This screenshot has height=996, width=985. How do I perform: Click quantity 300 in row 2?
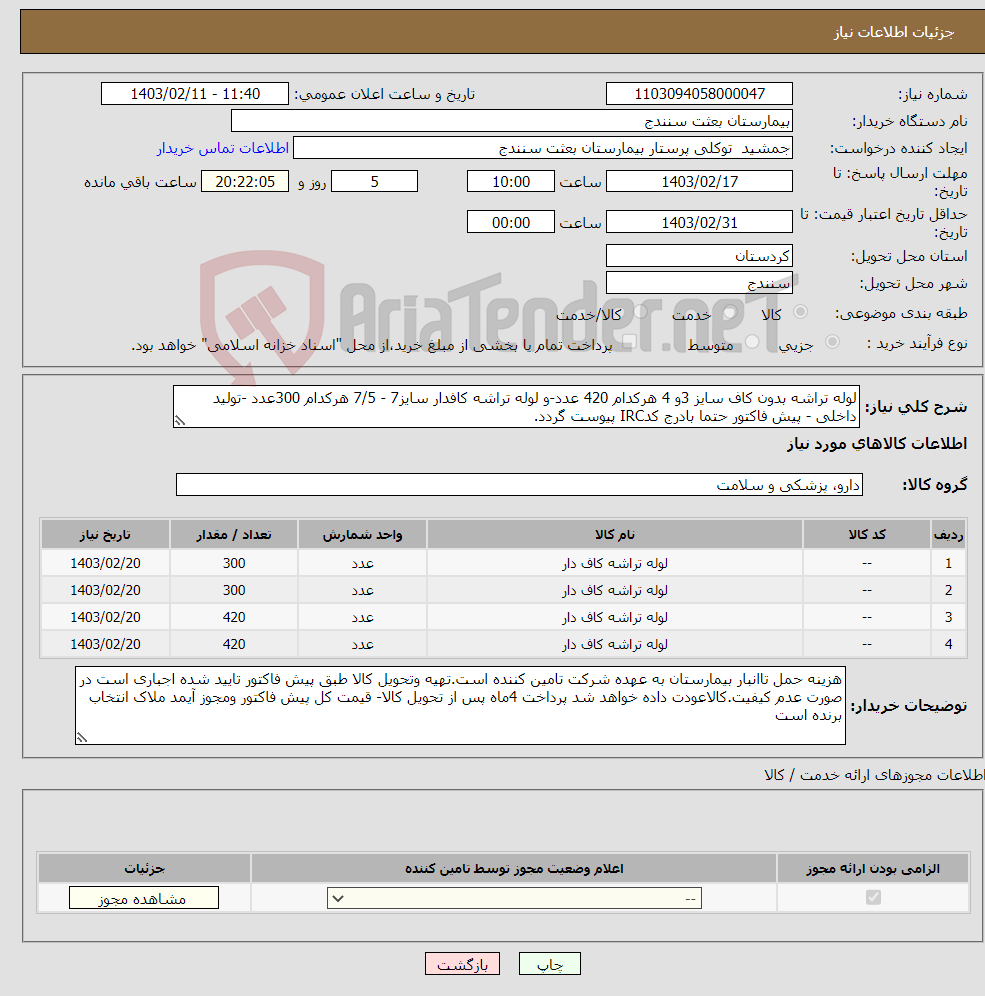234,590
